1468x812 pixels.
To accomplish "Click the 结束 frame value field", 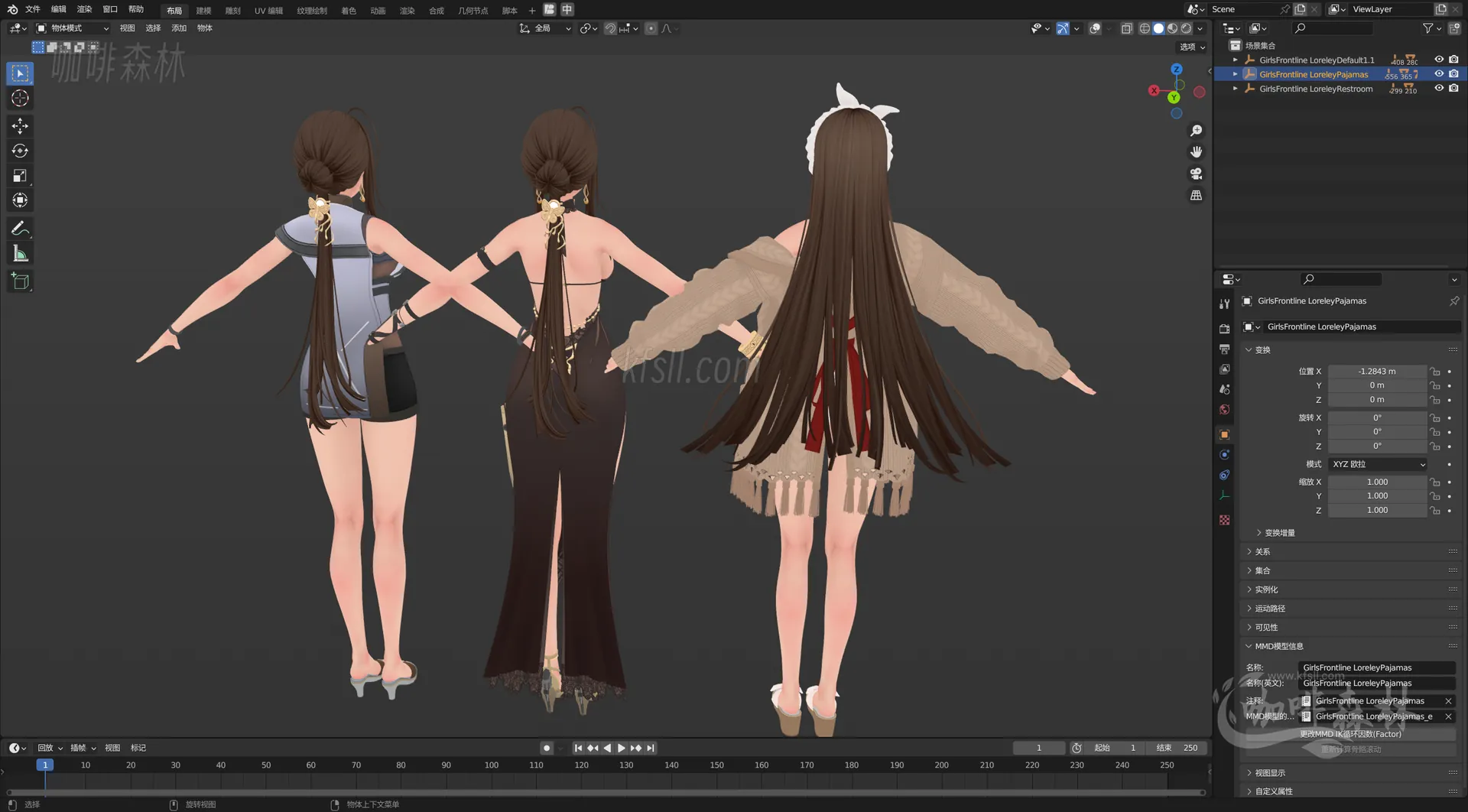I will (1177, 747).
